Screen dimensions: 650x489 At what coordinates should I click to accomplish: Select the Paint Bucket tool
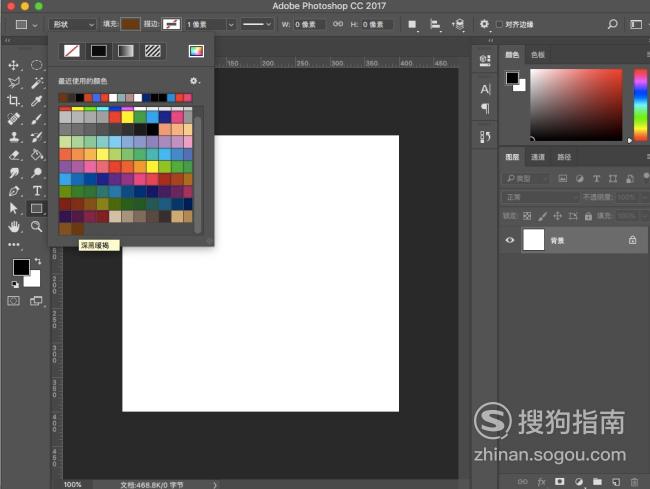[x=36, y=155]
